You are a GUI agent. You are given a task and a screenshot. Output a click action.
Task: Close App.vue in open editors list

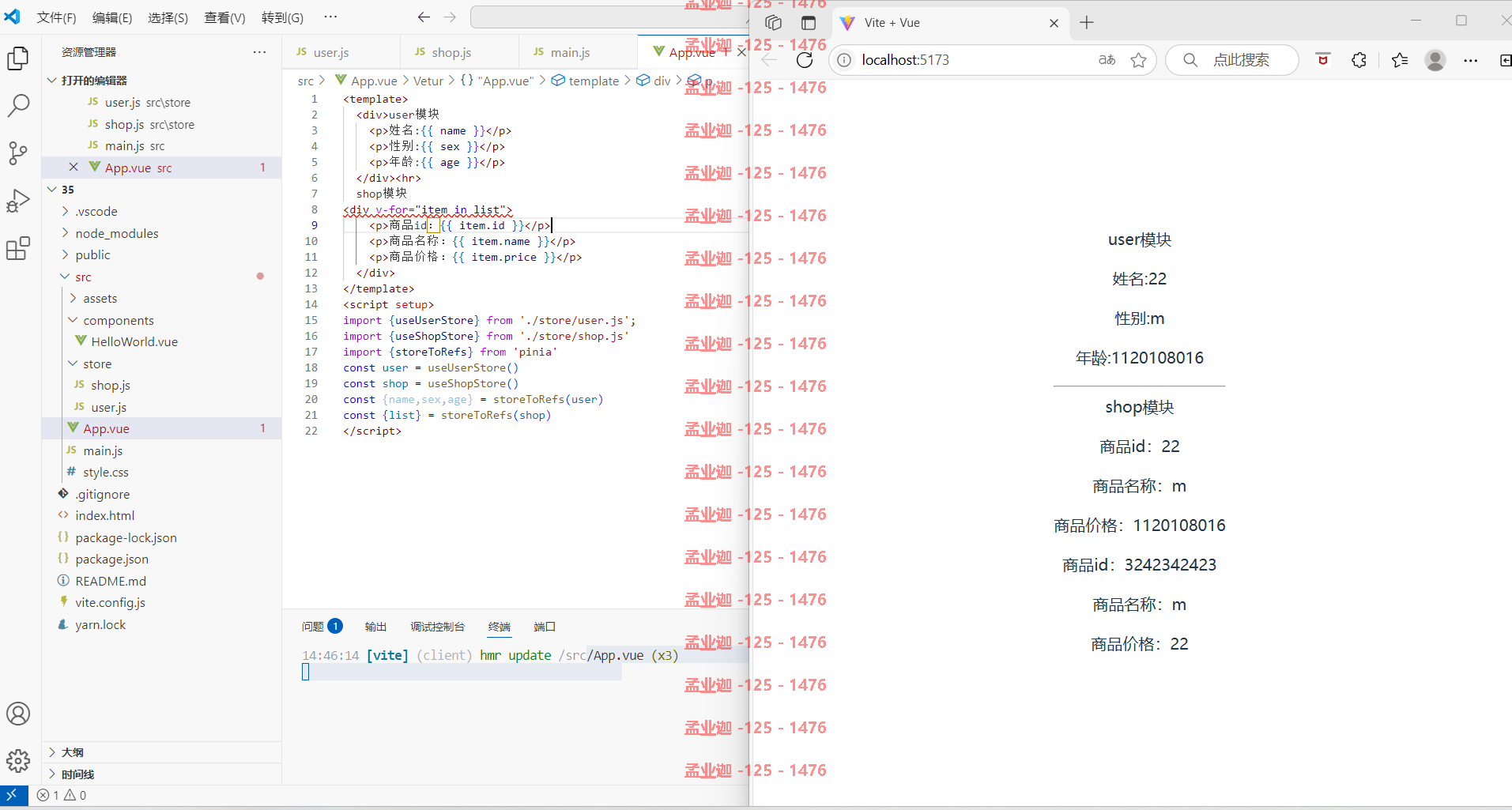tap(74, 167)
